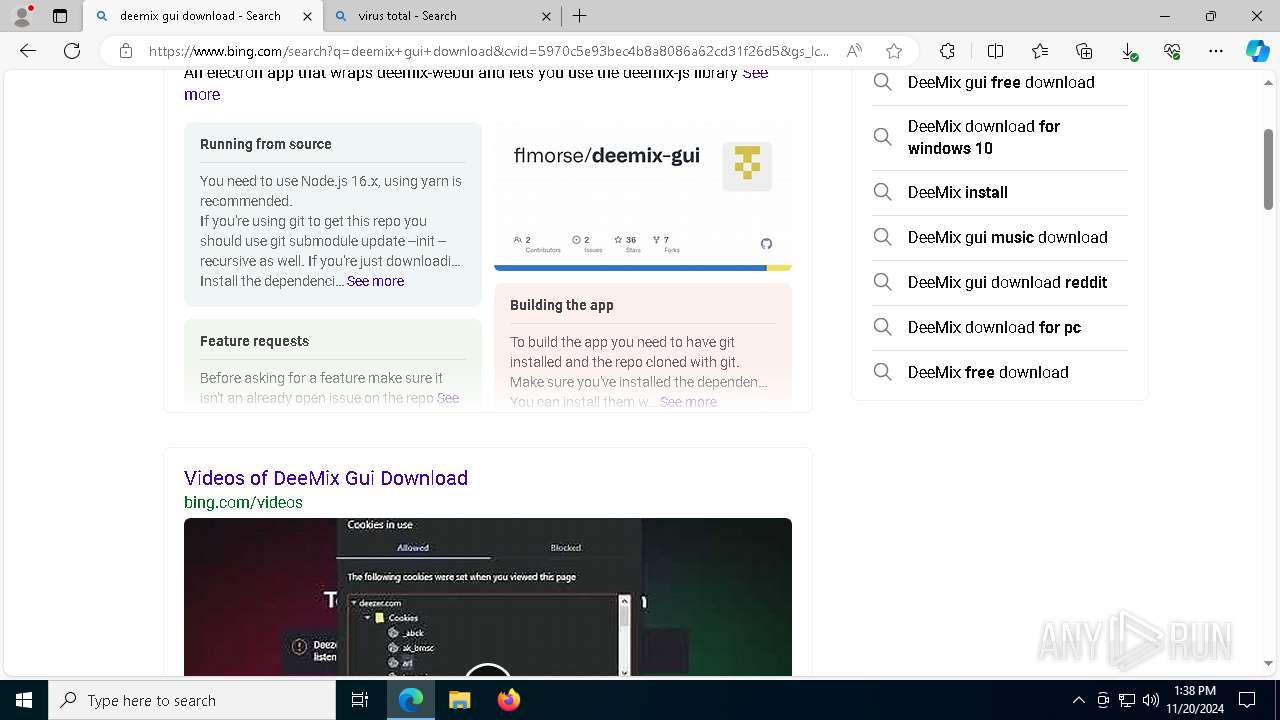Viewport: 1280px width, 720px height.
Task: Click Running from source heading
Action: [x=266, y=144]
